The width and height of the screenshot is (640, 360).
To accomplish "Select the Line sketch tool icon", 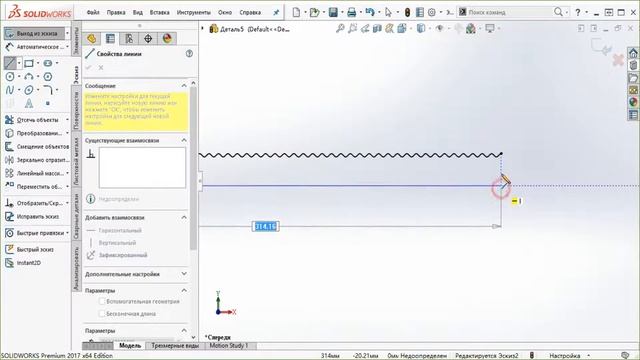I will (10, 63).
